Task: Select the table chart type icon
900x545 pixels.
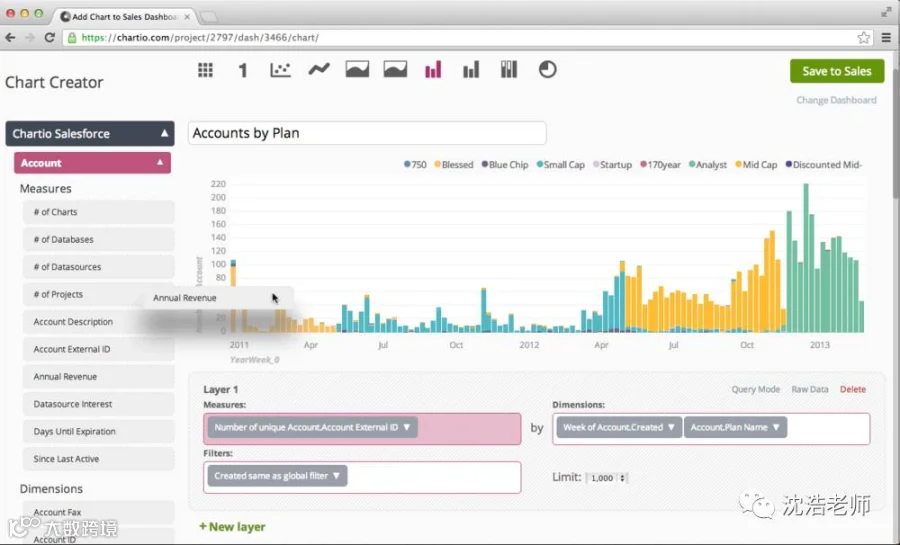Action: [x=205, y=70]
